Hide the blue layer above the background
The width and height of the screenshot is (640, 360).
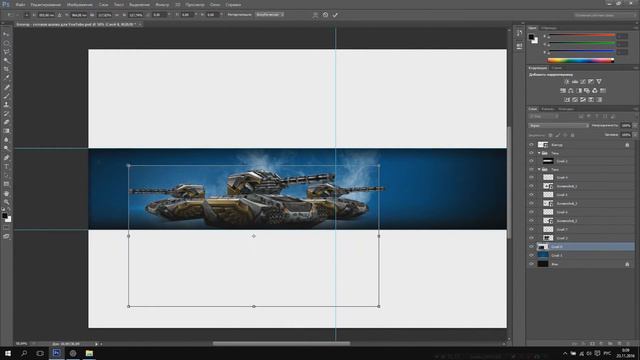pos(531,256)
